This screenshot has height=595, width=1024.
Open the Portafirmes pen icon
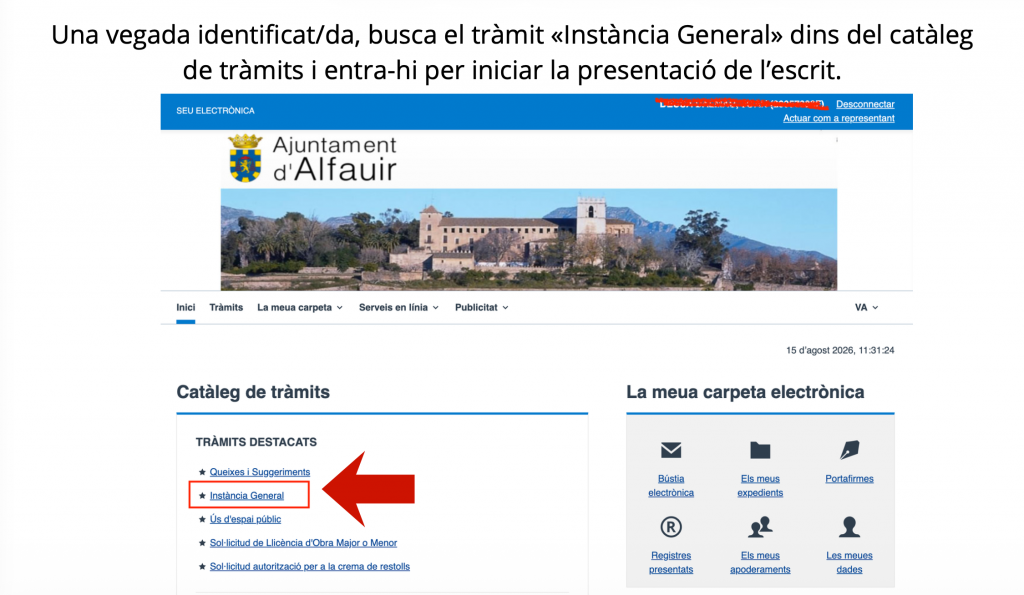pos(849,450)
